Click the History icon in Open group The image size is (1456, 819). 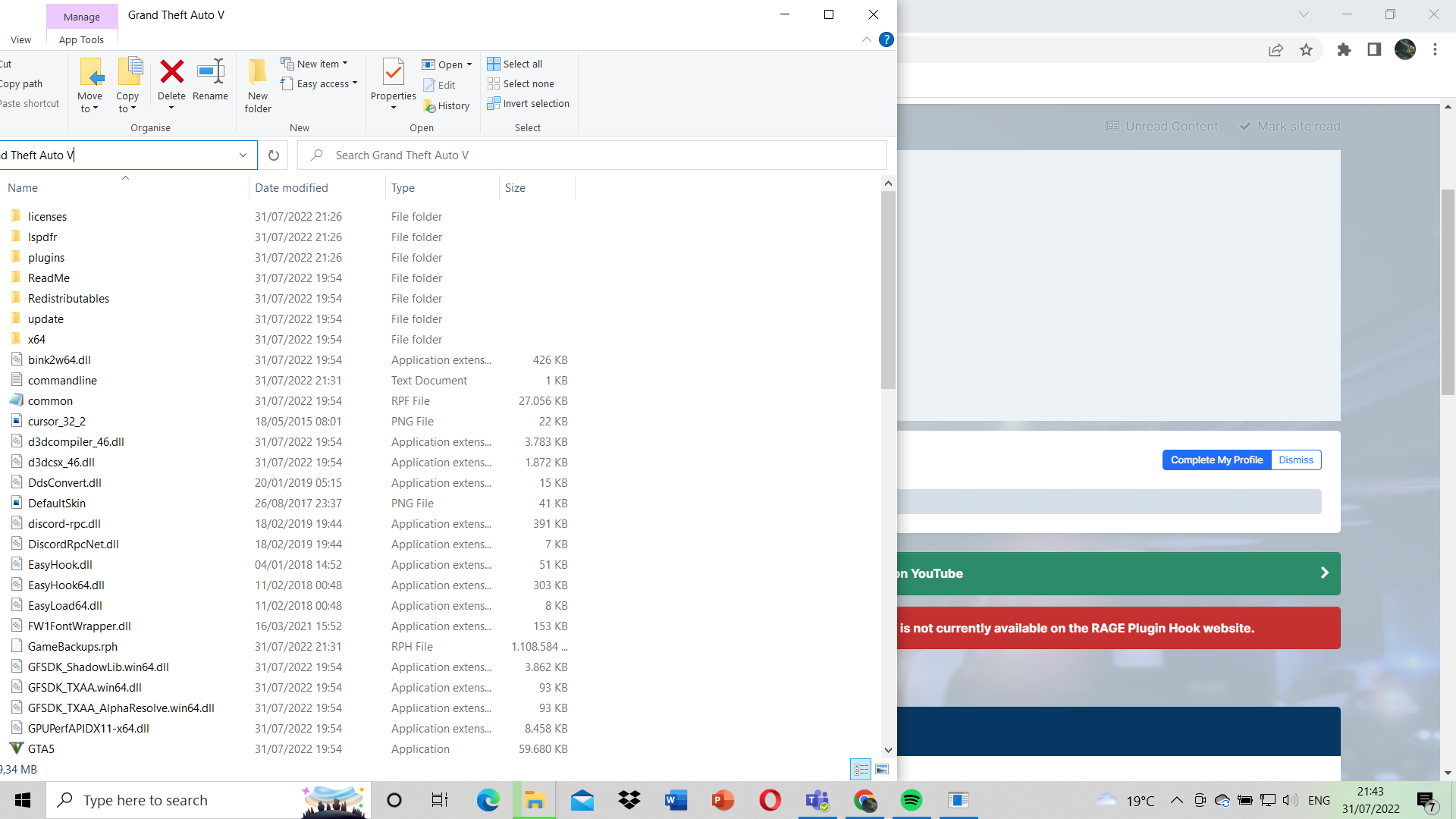(x=447, y=106)
